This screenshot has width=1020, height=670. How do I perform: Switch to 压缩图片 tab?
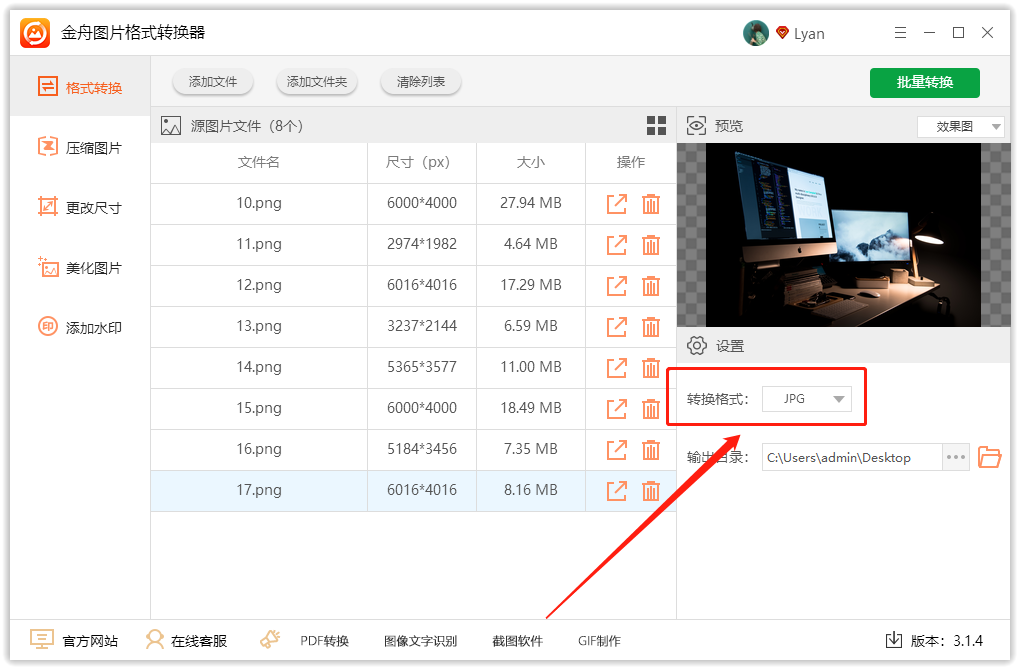point(80,148)
